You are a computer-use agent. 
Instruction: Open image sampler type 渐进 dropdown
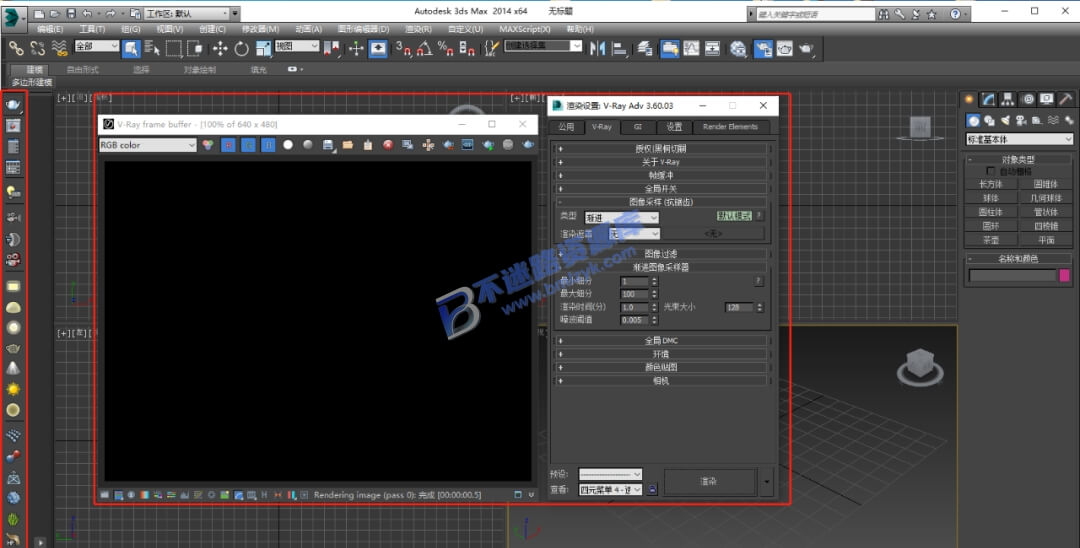[622, 218]
